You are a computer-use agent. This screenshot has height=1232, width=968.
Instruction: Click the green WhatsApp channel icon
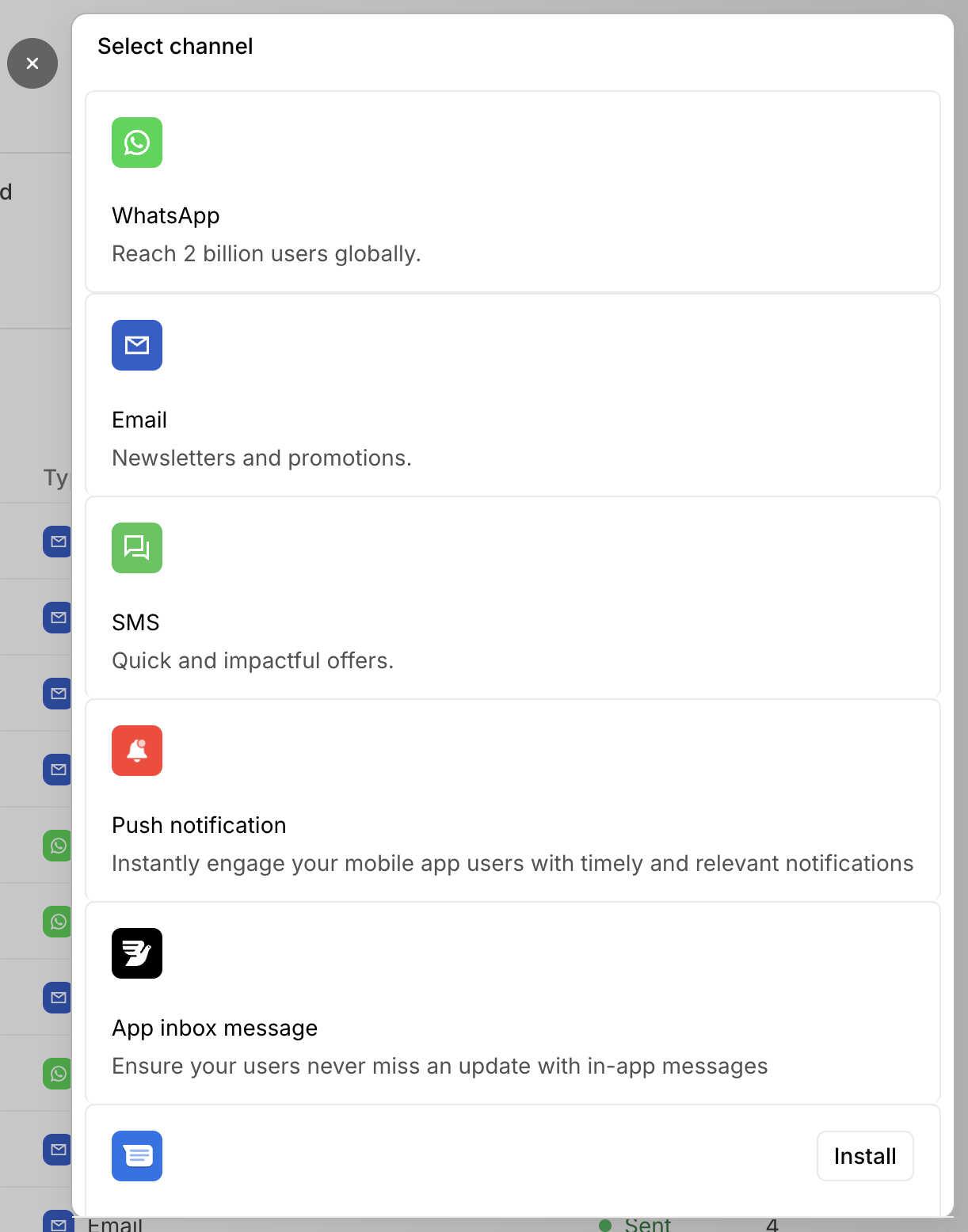tap(137, 143)
